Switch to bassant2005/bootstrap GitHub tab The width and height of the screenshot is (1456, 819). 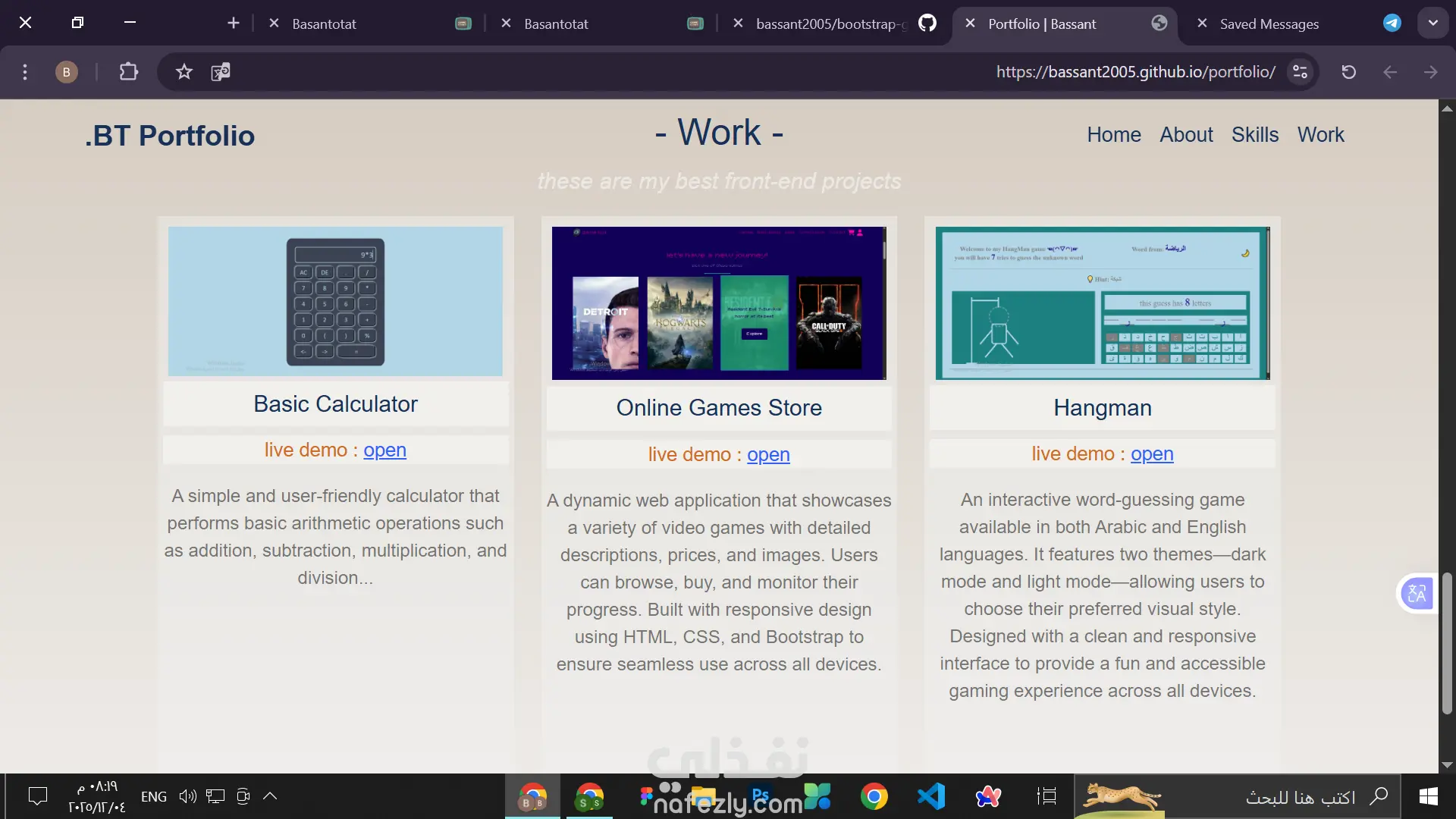point(830,24)
